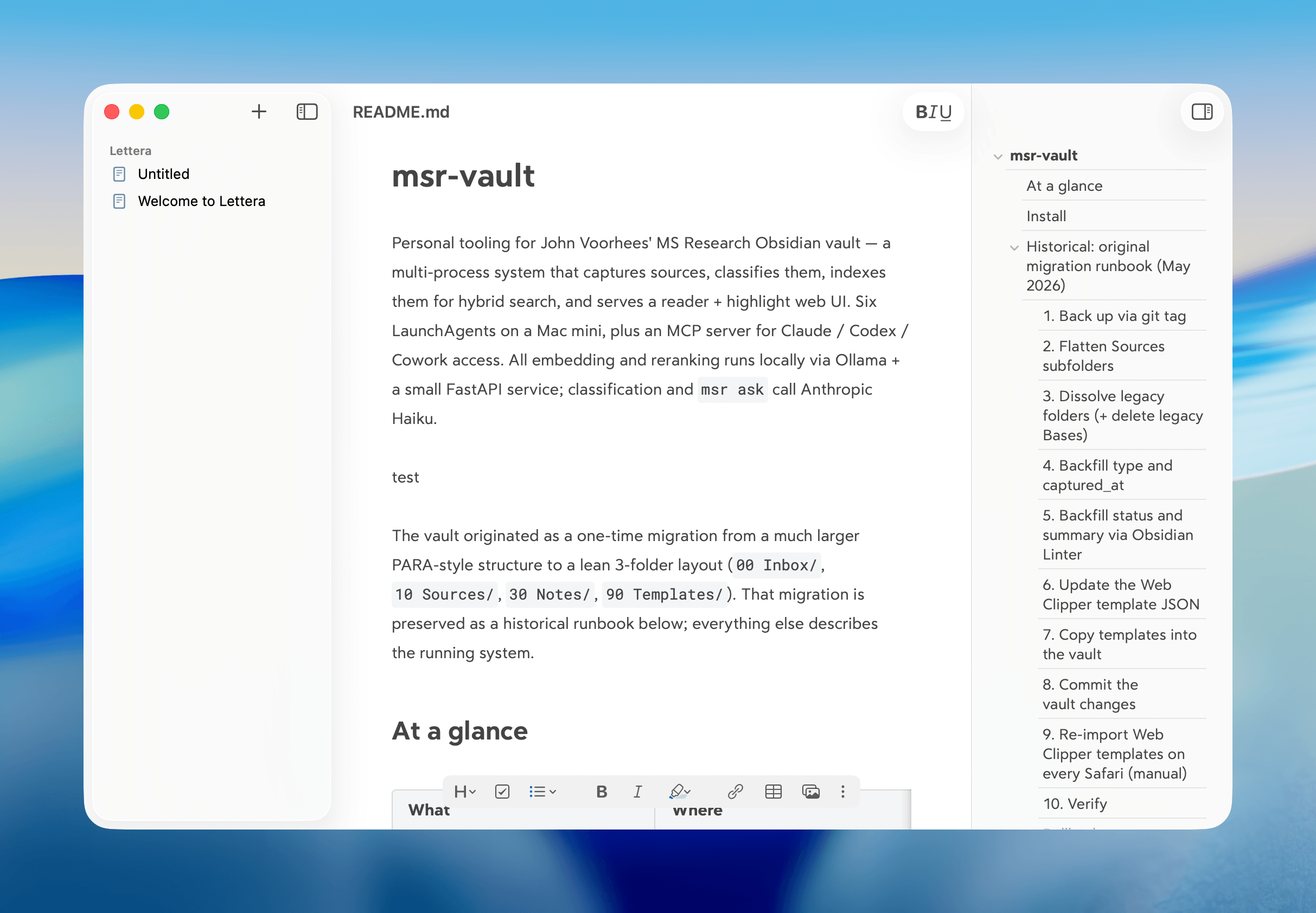This screenshot has height=913, width=1316.
Task: Open the highlighter color dropdown
Action: click(x=680, y=792)
